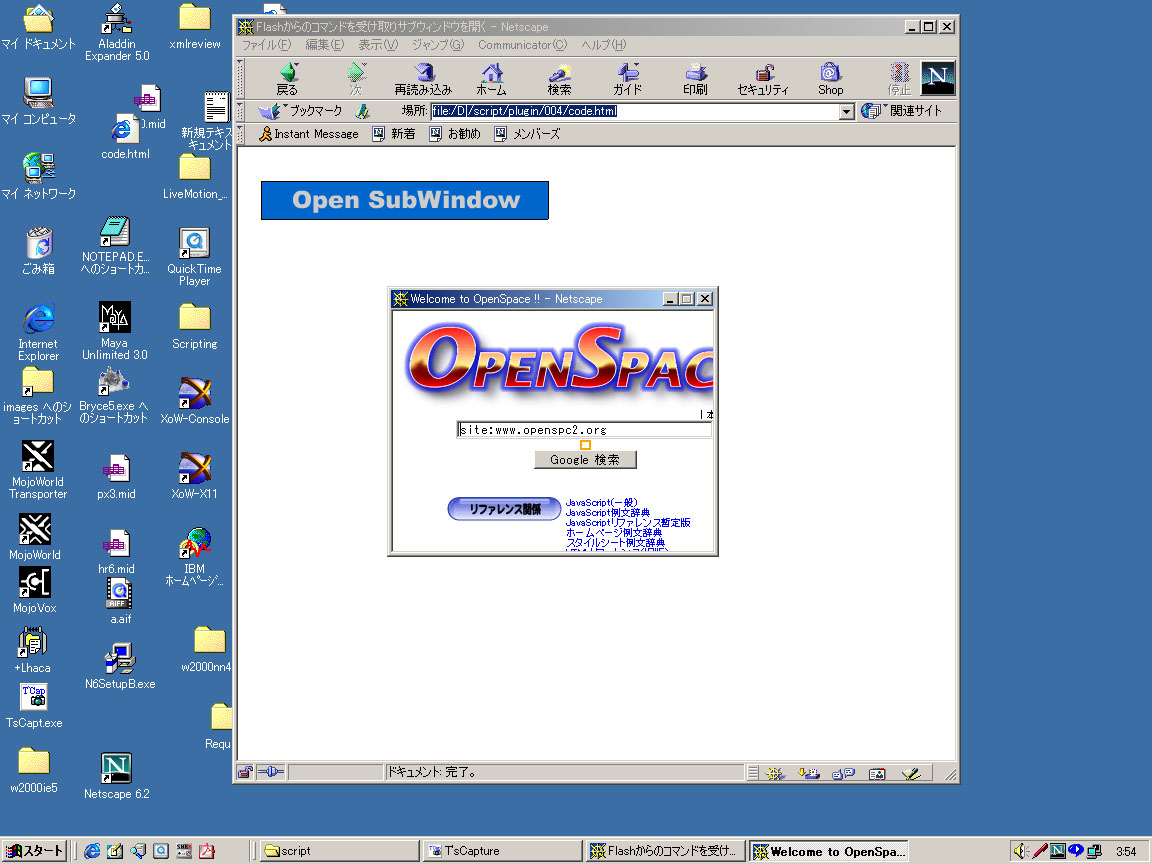This screenshot has width=1152, height=864.
Task: Switch to T'sCapture taskbar button
Action: [x=502, y=851]
